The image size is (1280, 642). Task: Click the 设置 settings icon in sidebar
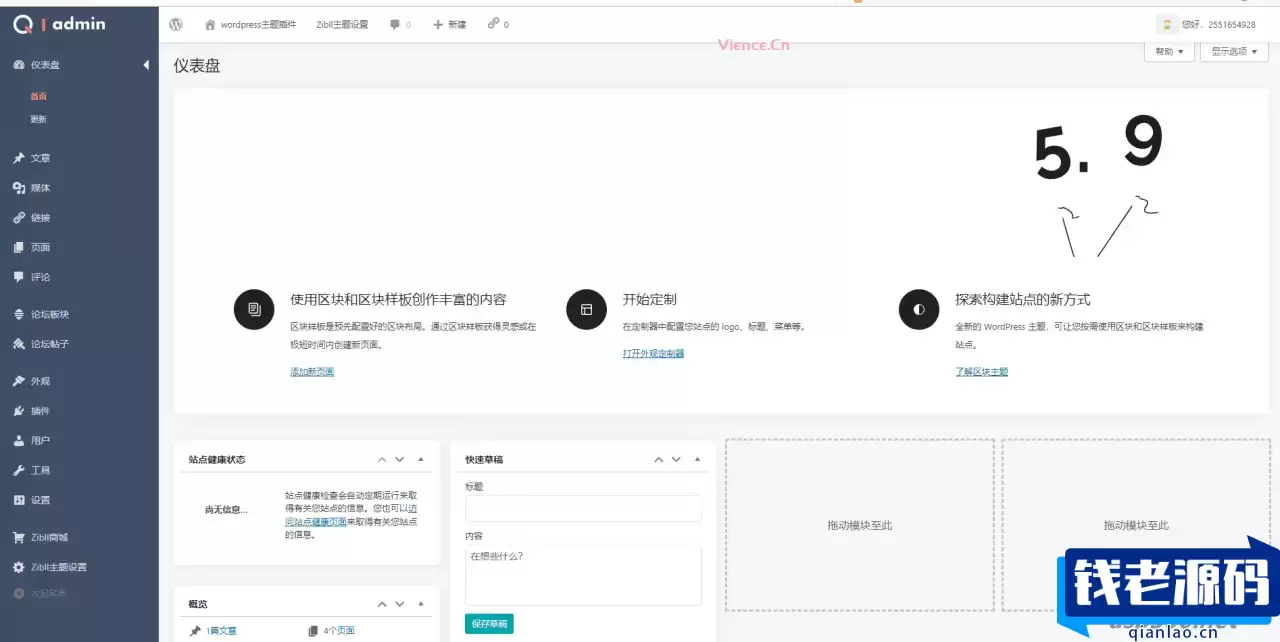[x=19, y=500]
